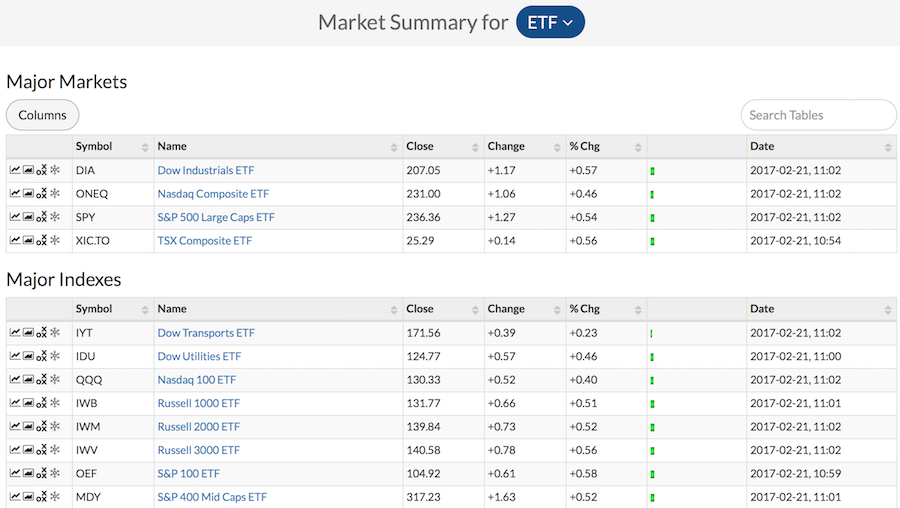Open gallery view icon for the IDU row

tap(28, 356)
